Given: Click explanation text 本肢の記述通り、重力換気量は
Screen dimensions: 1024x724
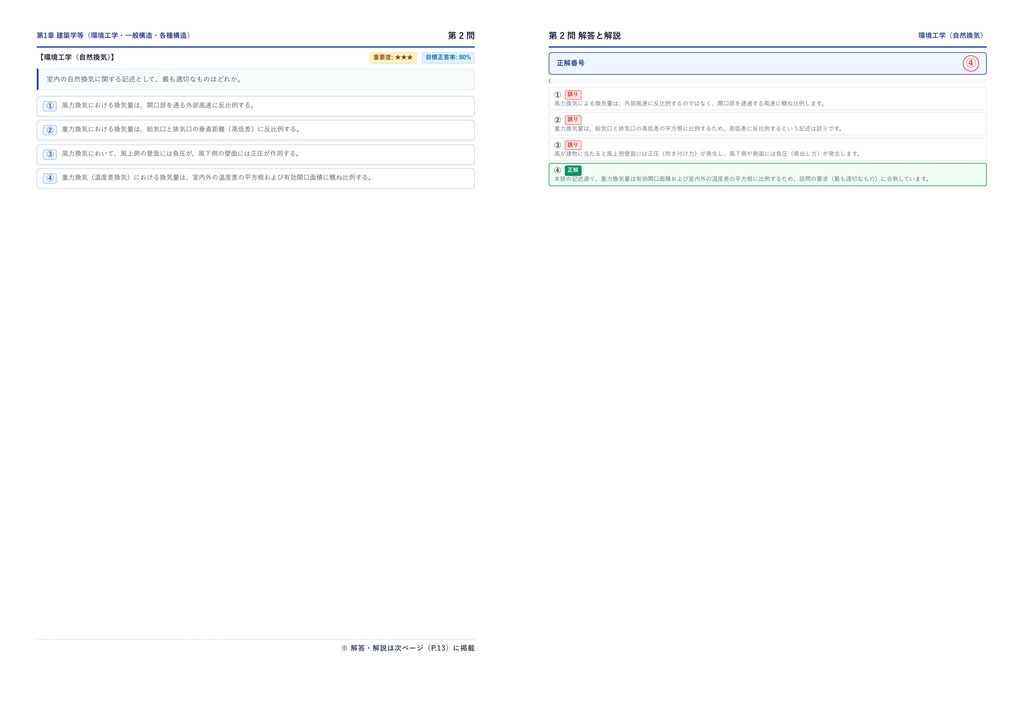Looking at the screenshot, I should (x=742, y=179).
